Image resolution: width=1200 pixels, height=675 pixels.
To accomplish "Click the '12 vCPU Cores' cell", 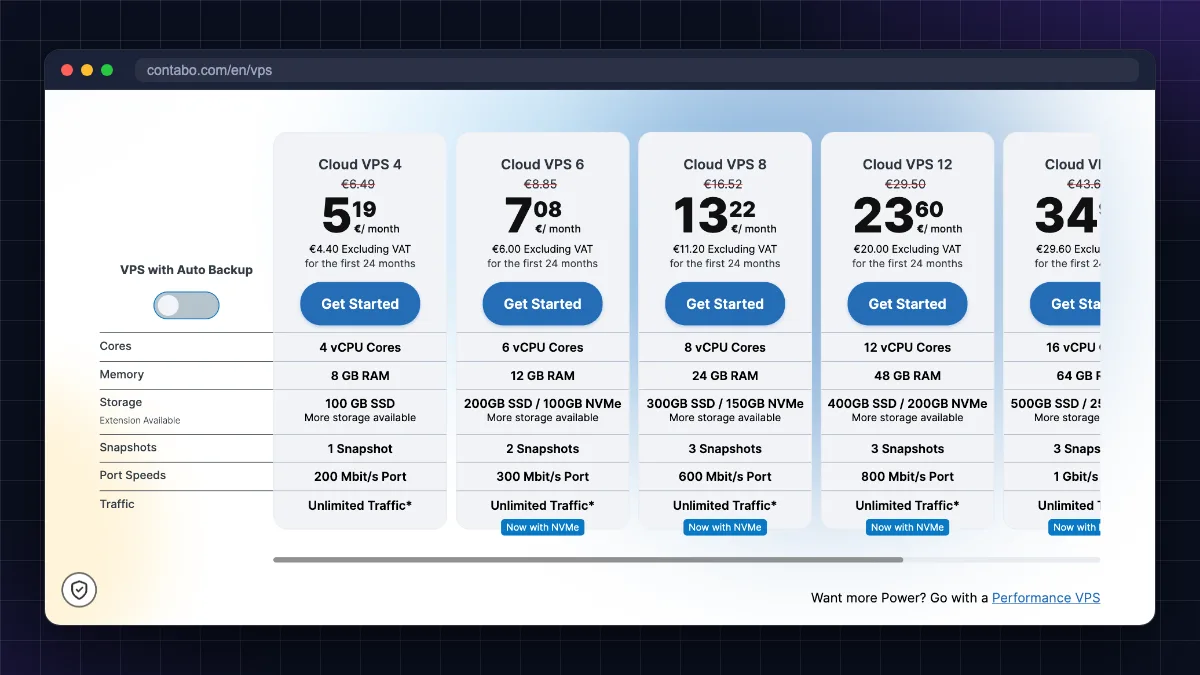I will [x=908, y=347].
